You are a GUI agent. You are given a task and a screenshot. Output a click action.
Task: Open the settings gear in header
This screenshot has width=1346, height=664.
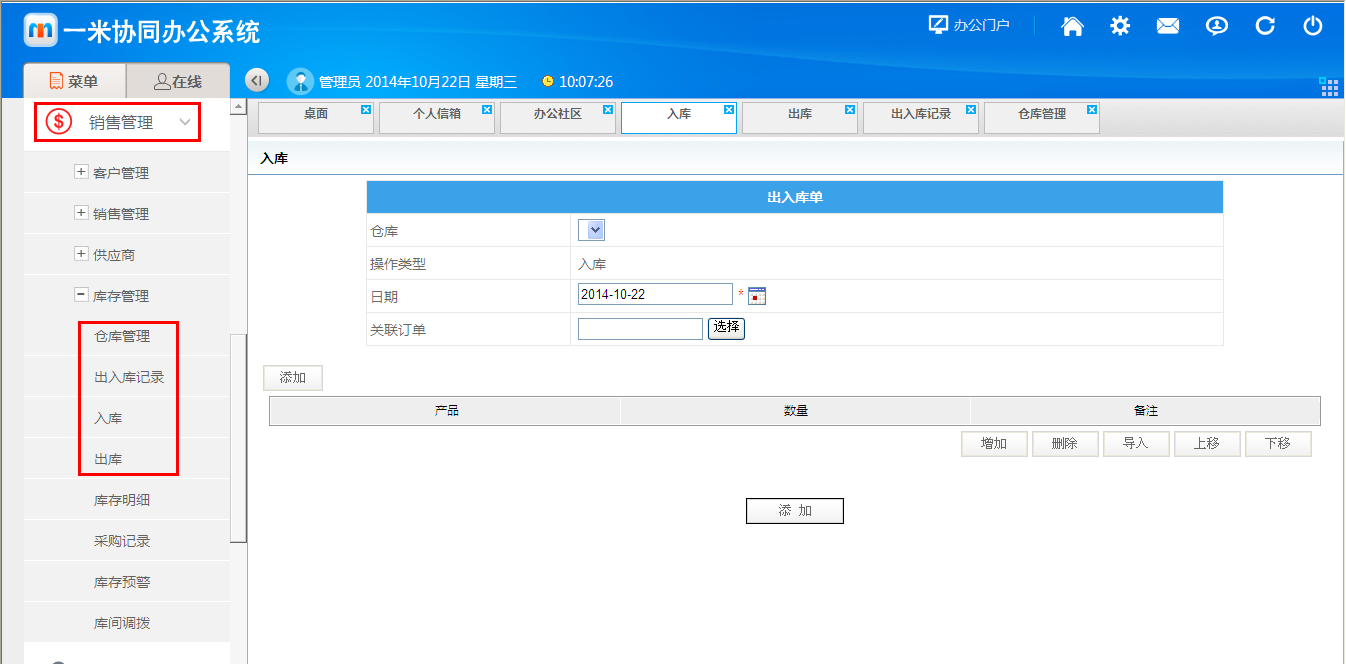coord(1120,27)
